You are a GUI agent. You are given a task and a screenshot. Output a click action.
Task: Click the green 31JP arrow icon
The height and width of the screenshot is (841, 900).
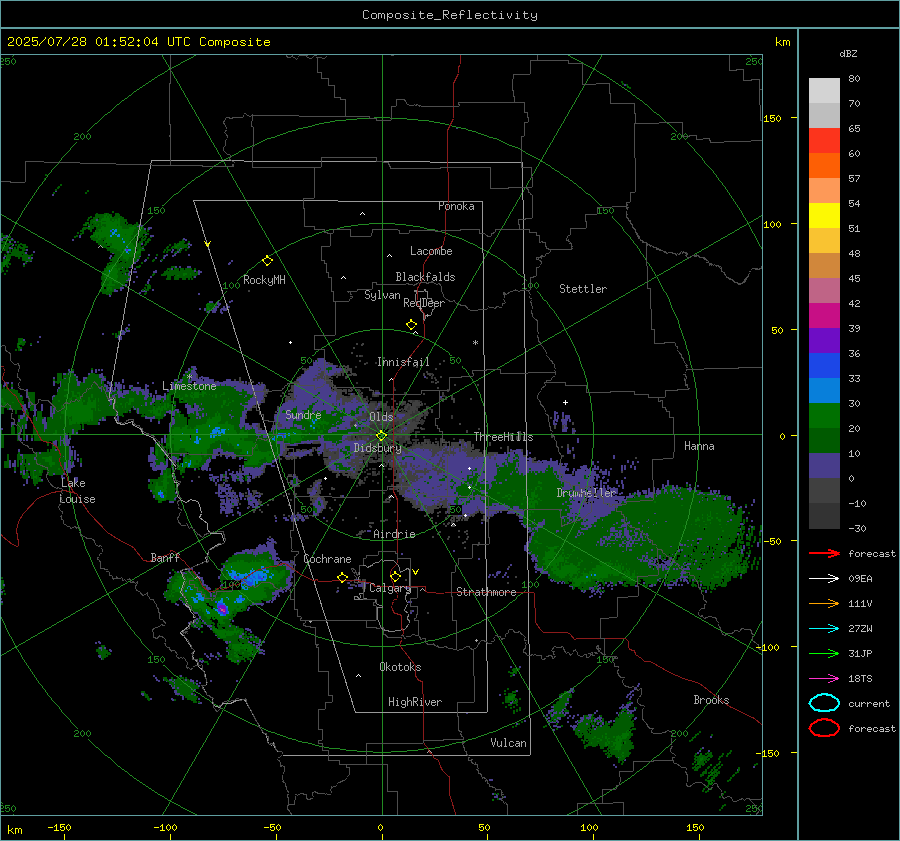pos(824,653)
